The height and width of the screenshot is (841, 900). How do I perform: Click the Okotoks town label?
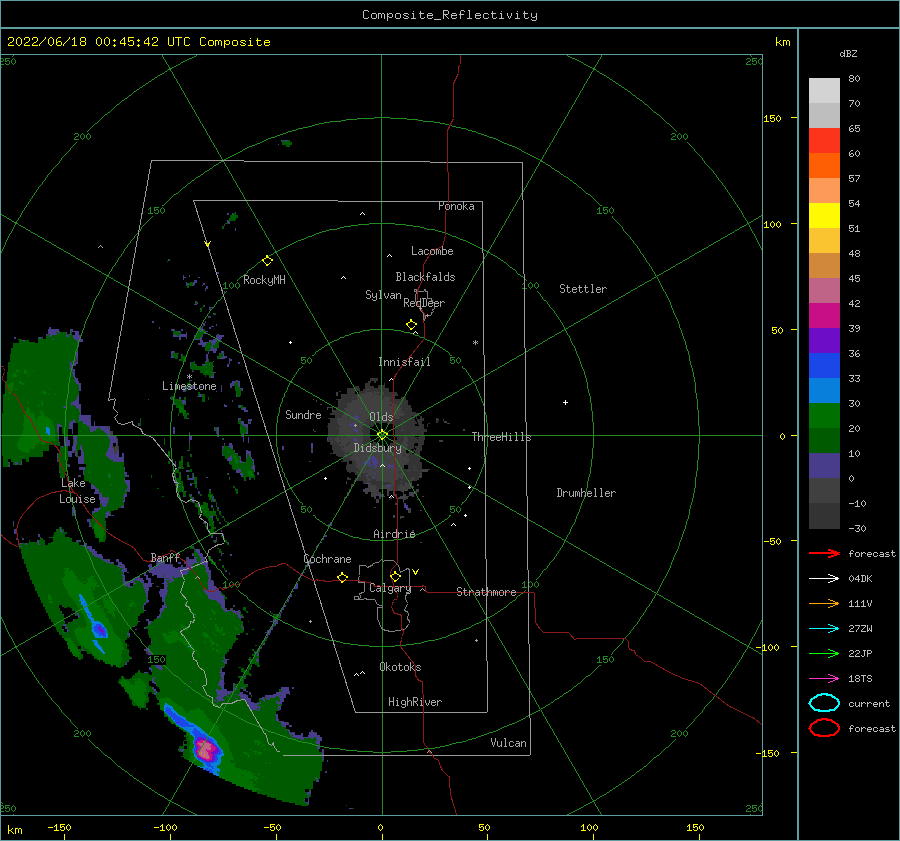[x=400, y=667]
